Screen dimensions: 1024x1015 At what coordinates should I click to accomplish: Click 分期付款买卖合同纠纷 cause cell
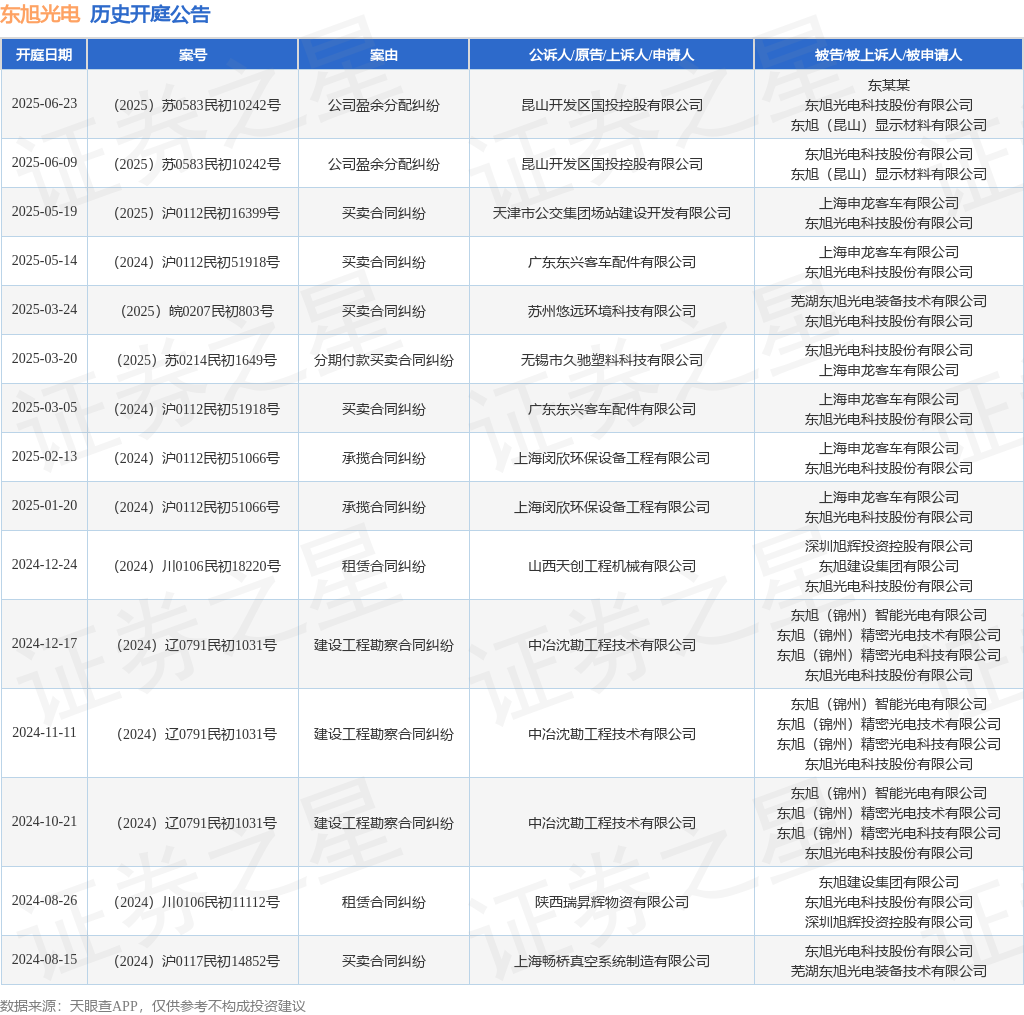tap(383, 360)
